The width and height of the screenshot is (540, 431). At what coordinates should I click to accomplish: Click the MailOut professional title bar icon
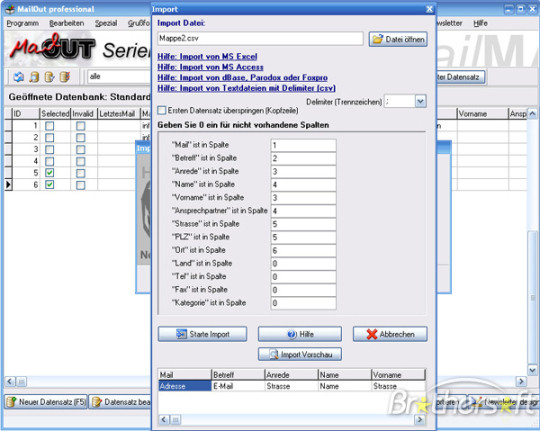(10, 9)
